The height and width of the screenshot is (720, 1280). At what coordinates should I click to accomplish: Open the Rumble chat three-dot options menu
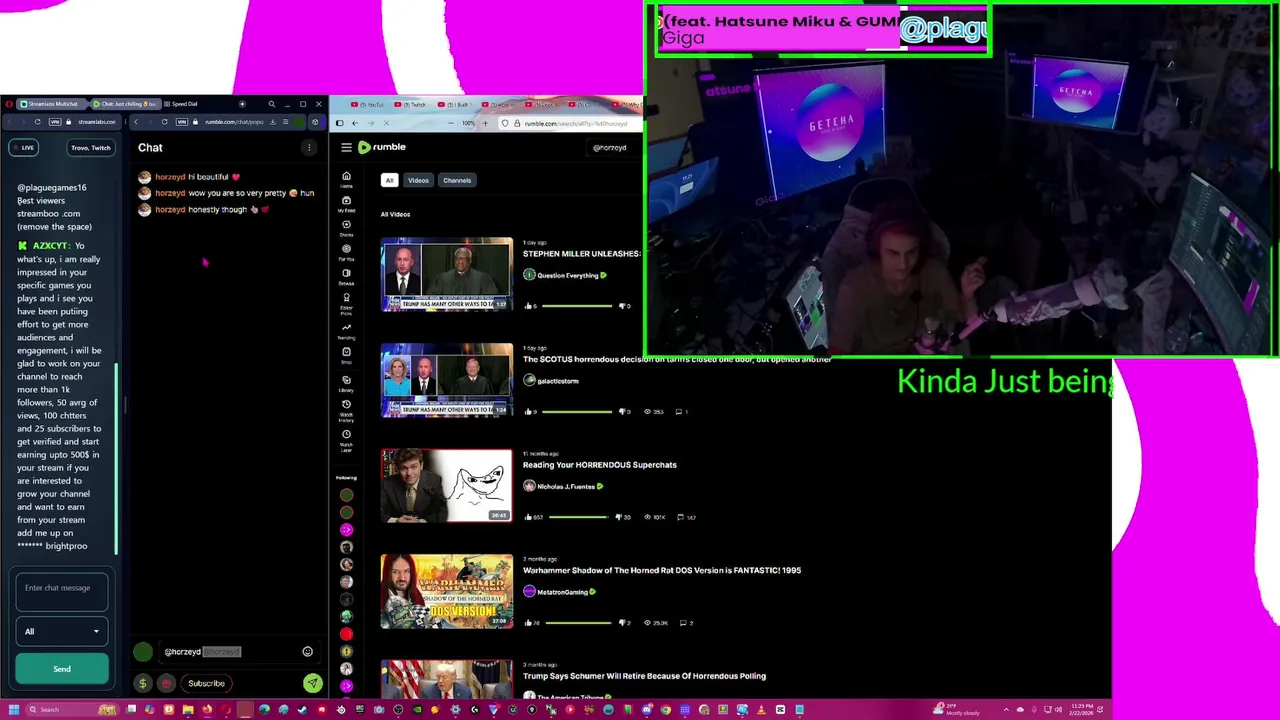tap(309, 148)
